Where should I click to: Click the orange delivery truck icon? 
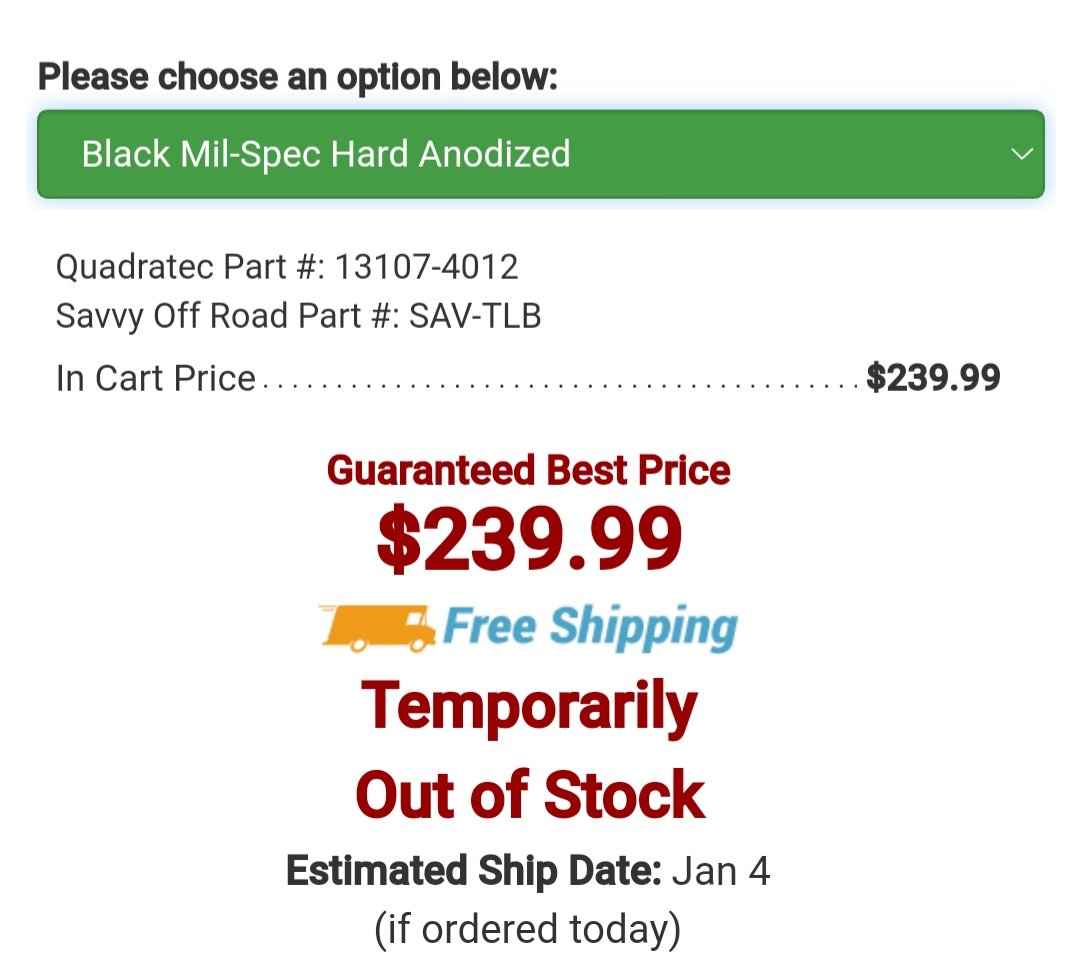378,627
